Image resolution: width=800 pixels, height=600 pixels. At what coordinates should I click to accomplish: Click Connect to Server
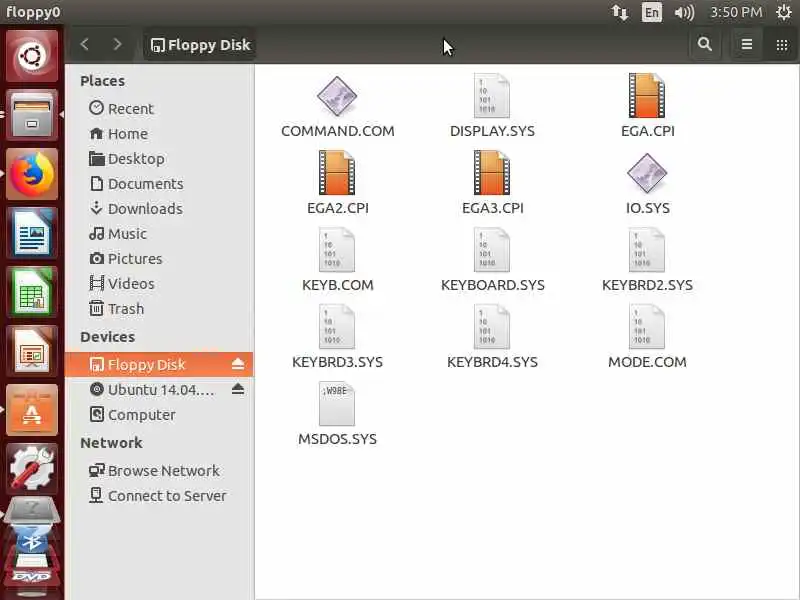158,495
